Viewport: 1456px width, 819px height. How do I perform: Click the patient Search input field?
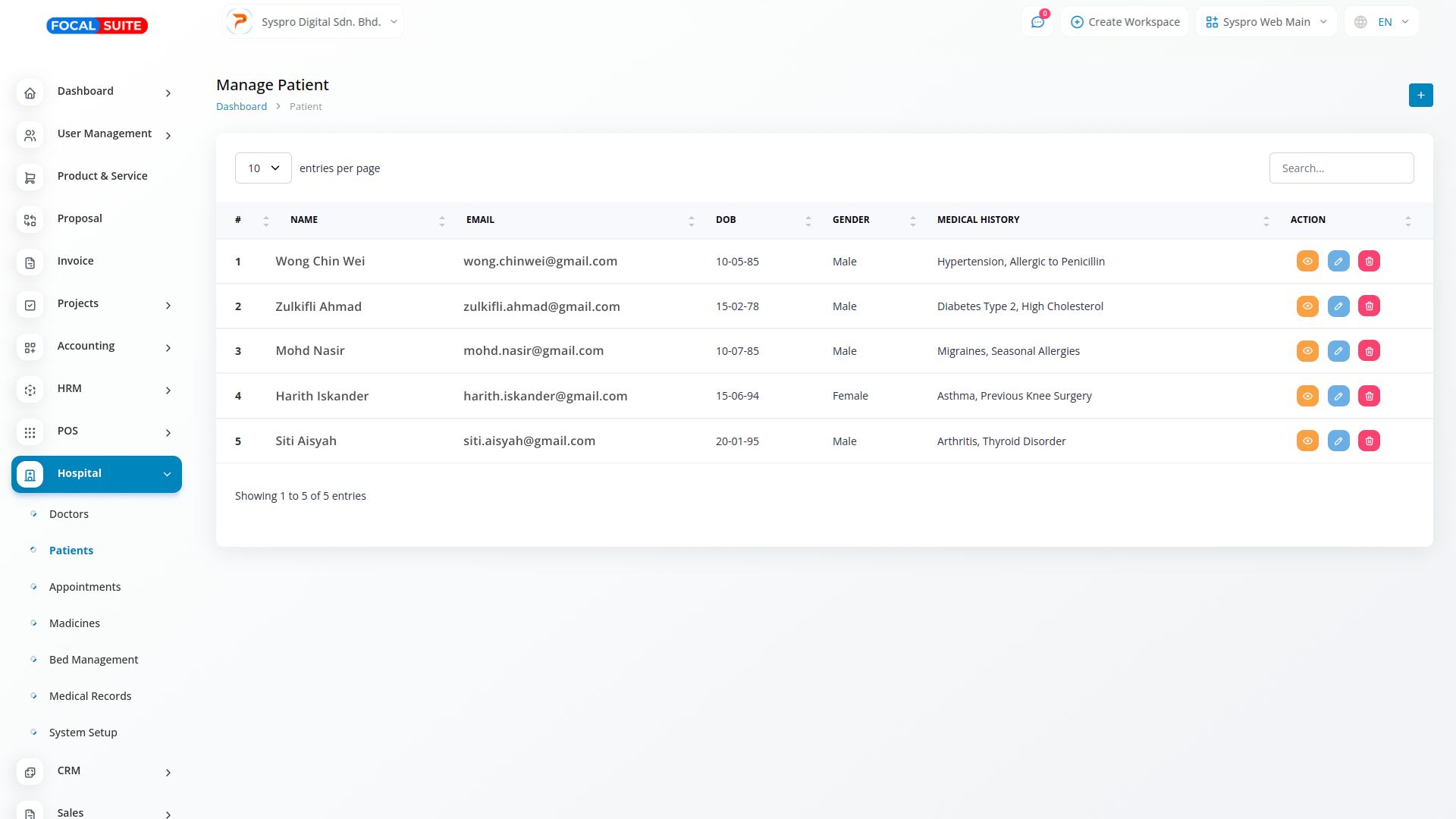(x=1341, y=168)
